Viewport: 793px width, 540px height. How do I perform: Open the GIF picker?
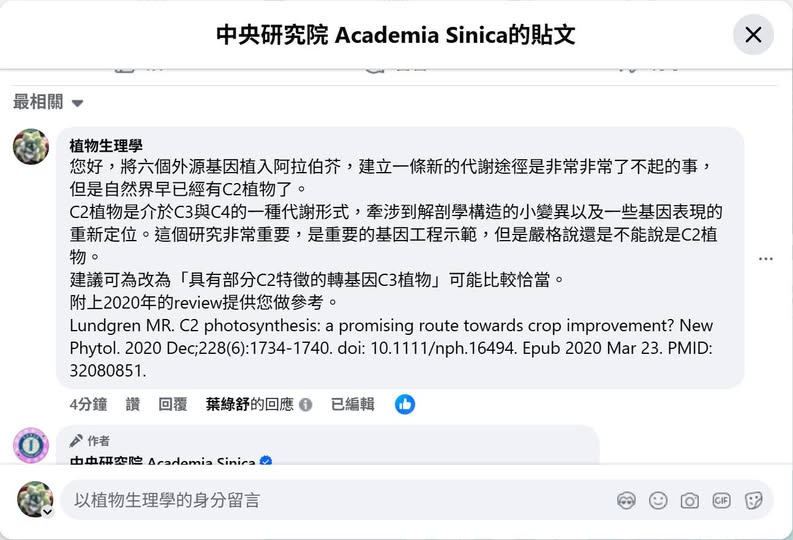tap(721, 500)
